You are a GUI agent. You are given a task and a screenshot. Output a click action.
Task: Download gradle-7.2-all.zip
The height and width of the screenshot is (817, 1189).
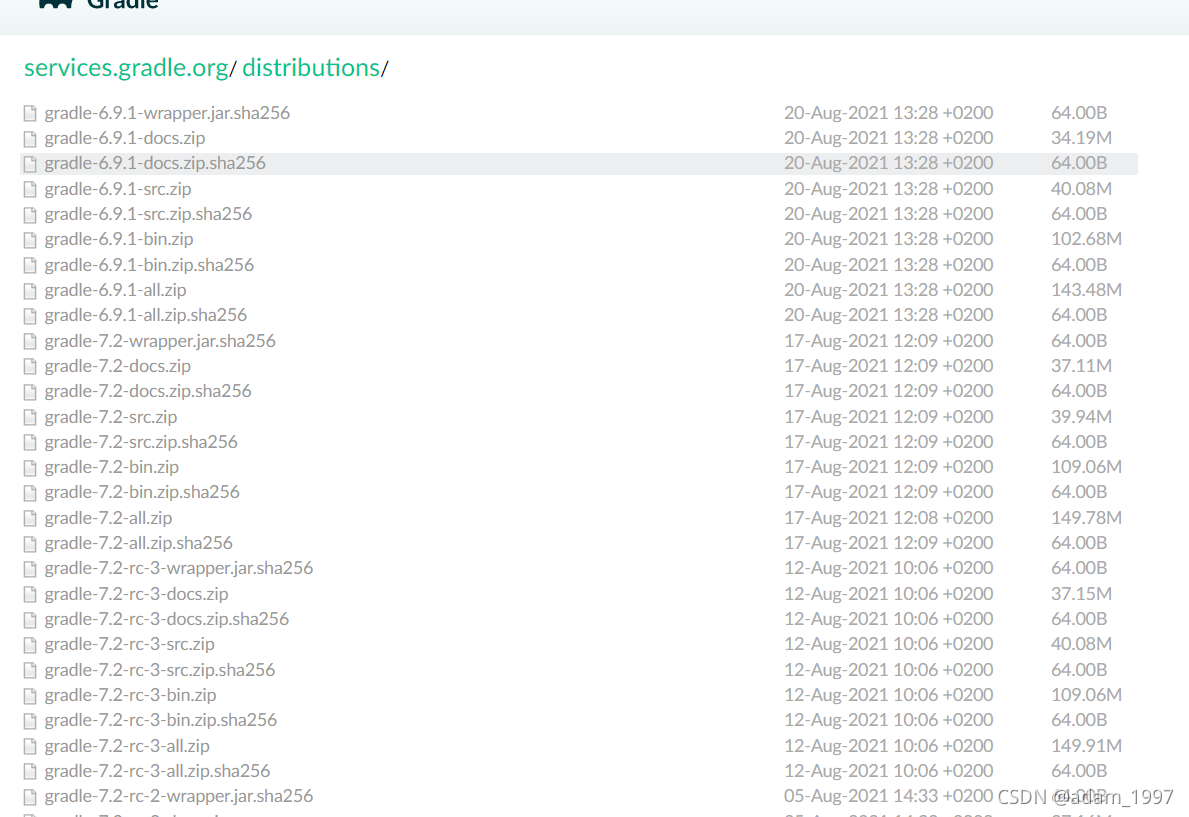108,517
